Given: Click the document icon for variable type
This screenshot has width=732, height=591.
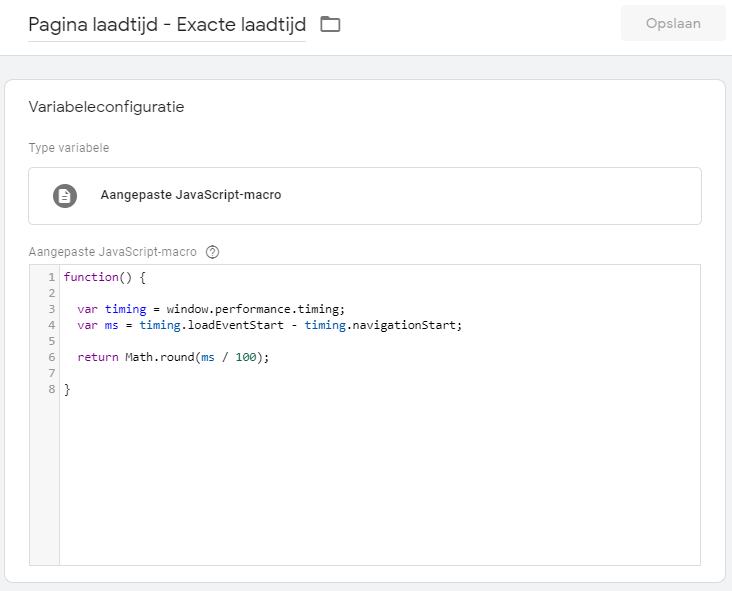Looking at the screenshot, I should [x=65, y=196].
